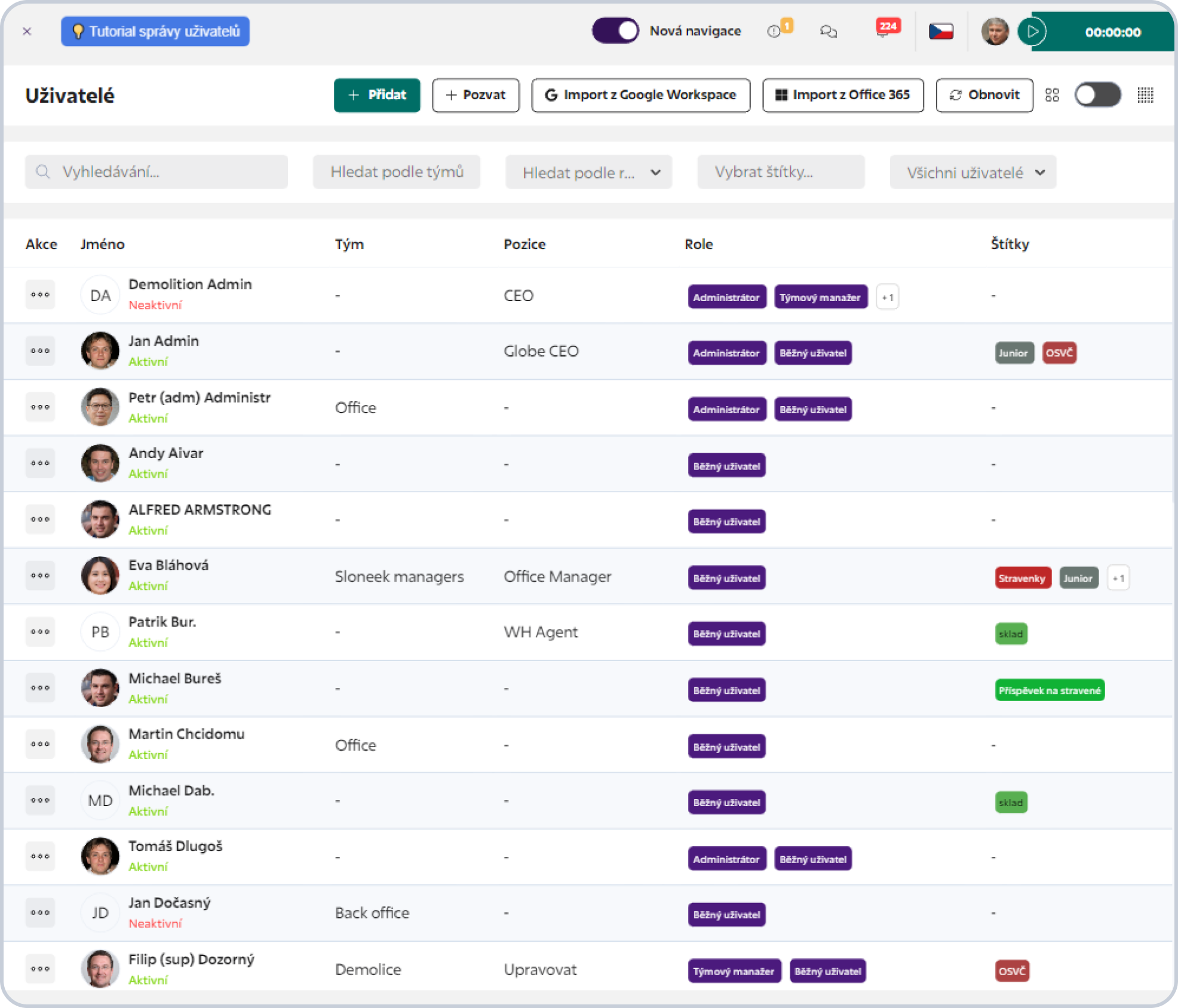Open the chat messages icon

[x=828, y=32]
